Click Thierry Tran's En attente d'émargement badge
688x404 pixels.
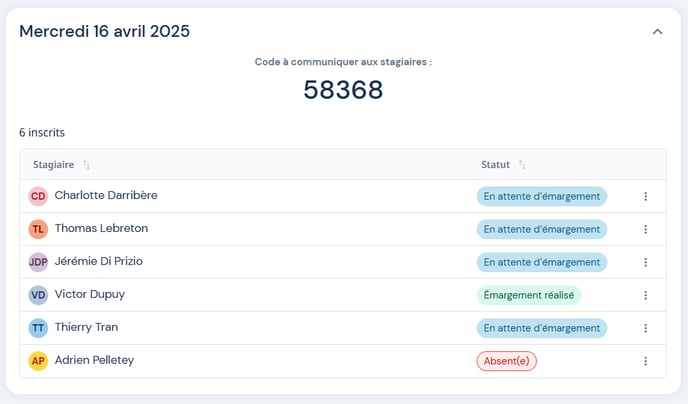click(x=541, y=328)
